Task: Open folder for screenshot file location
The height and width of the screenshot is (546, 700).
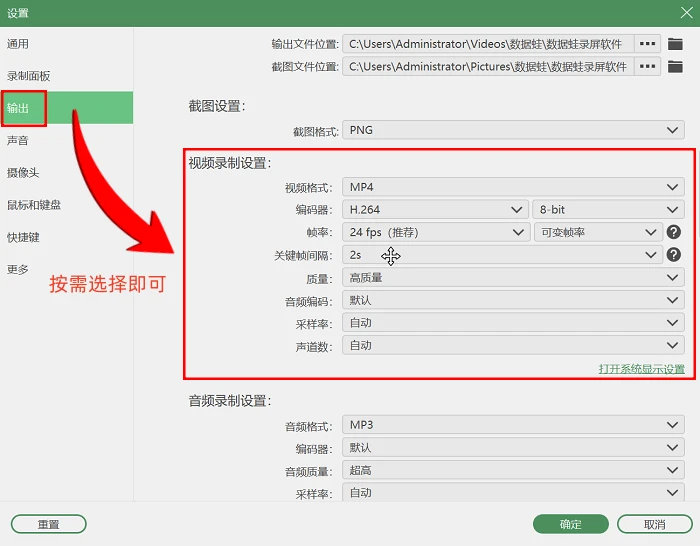Action: tap(675, 67)
